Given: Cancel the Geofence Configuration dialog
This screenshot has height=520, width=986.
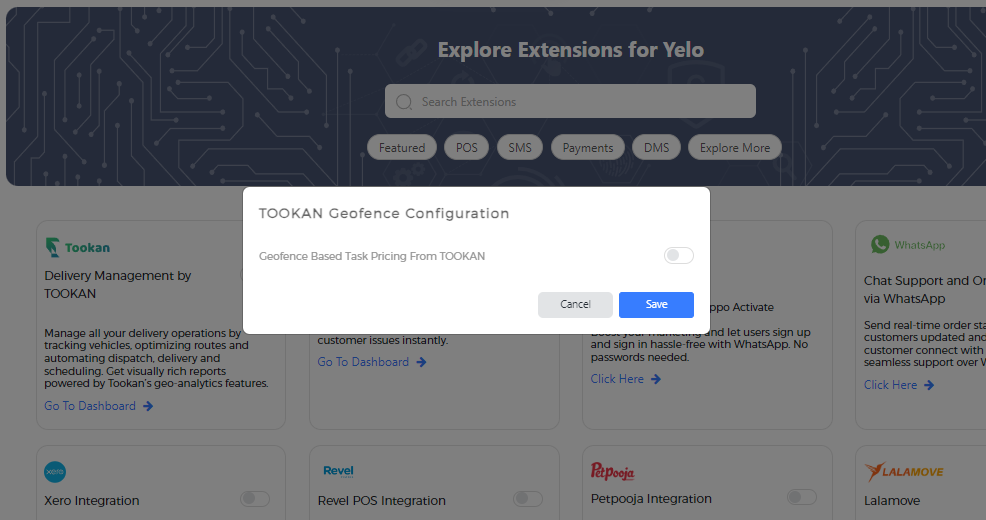Looking at the screenshot, I should click(x=575, y=304).
